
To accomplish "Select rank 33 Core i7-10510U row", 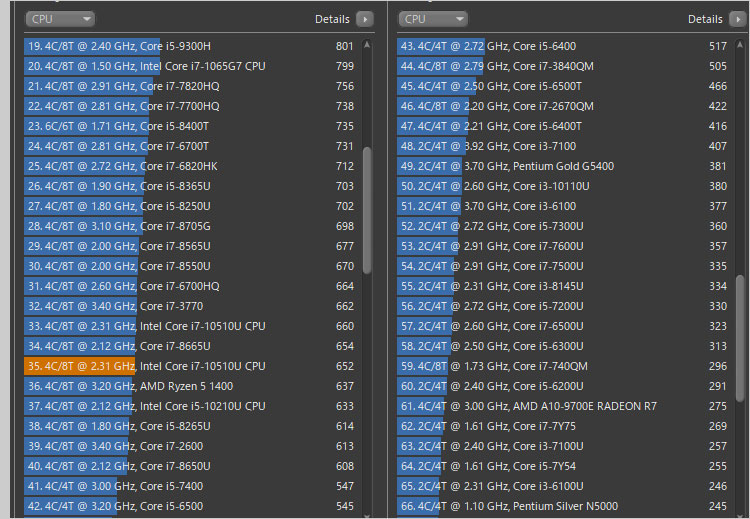I will (190, 326).
